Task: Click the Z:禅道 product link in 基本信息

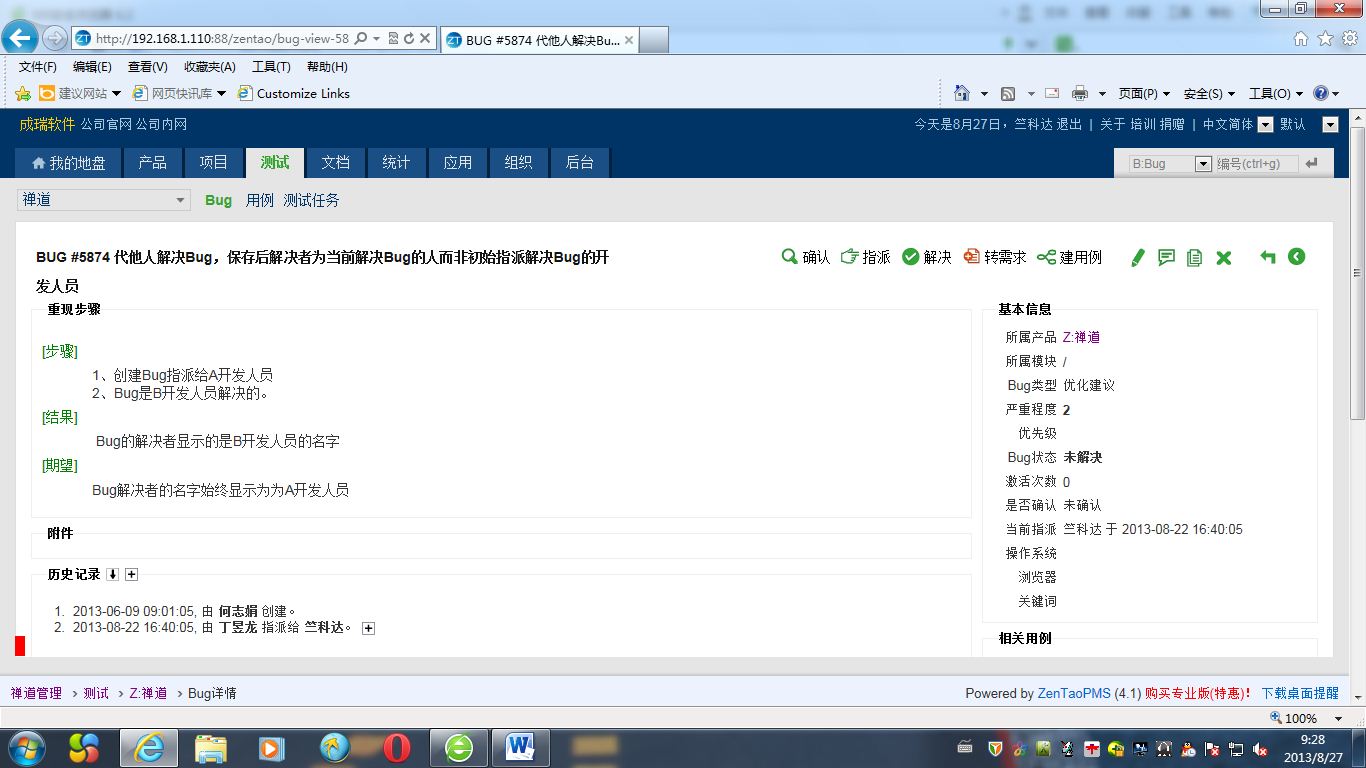Action: click(1081, 337)
